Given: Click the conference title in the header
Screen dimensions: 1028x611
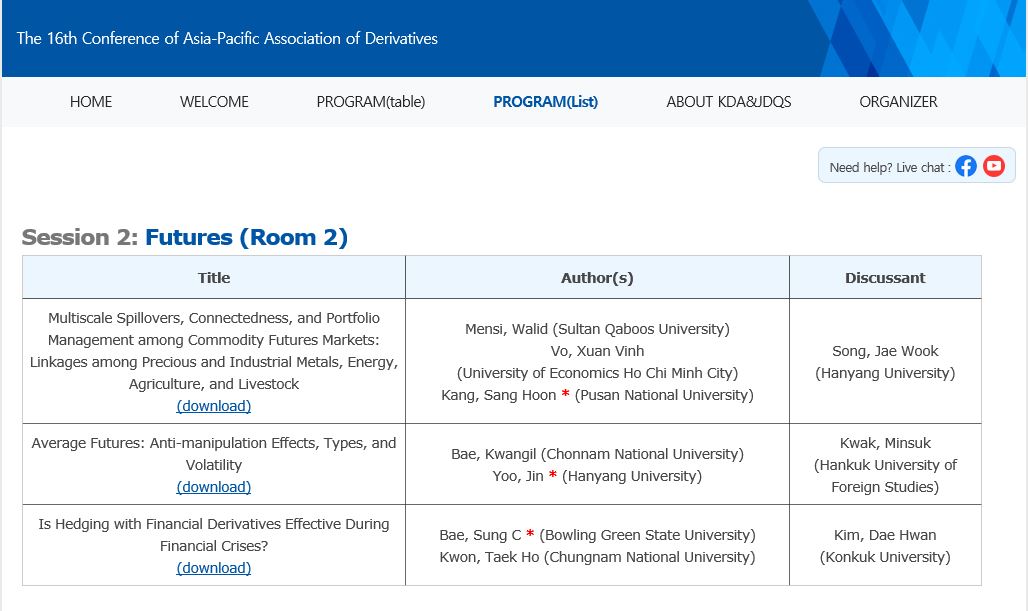Looking at the screenshot, I should pyautogui.click(x=227, y=38).
